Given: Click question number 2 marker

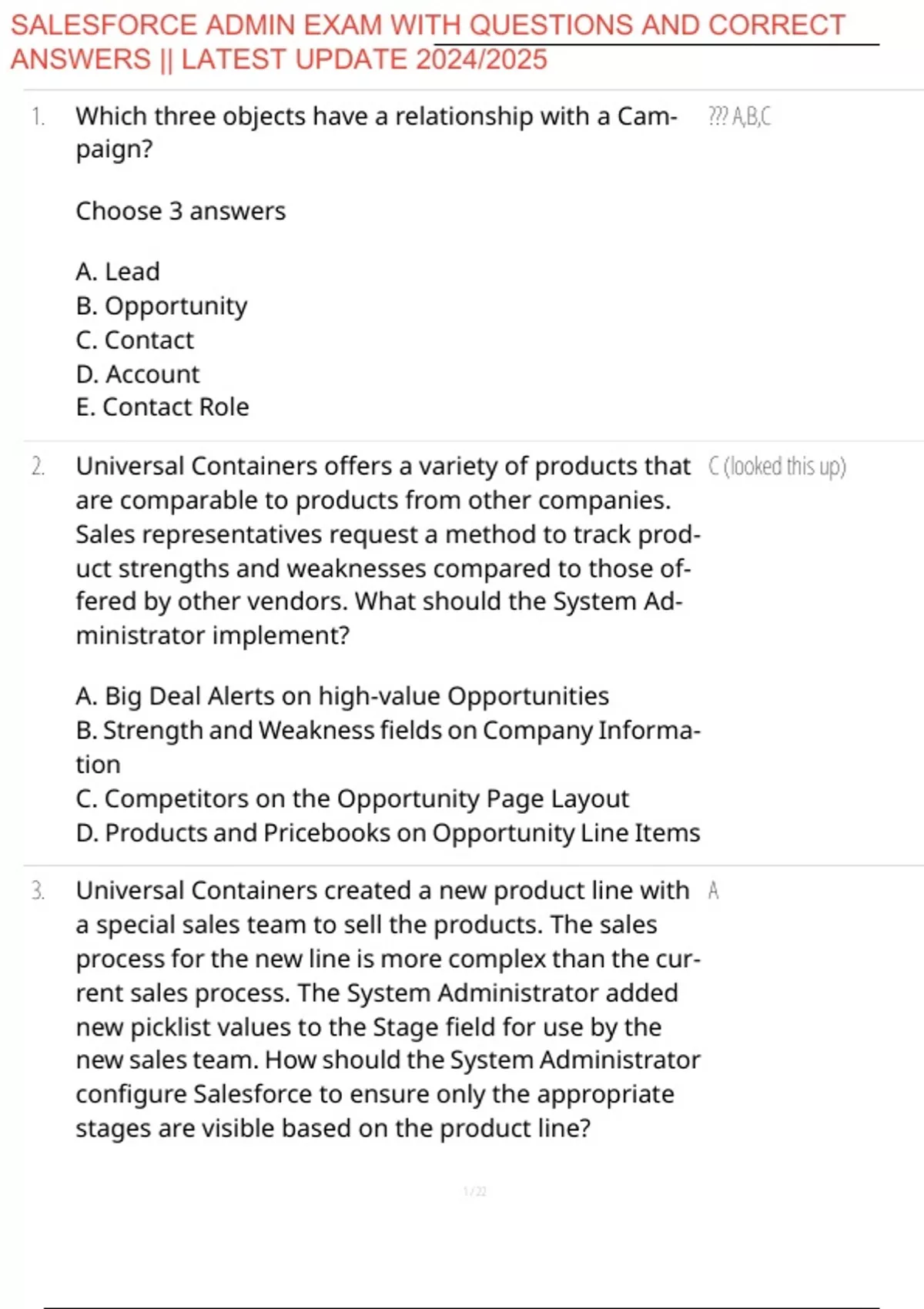Looking at the screenshot, I should pos(38,467).
